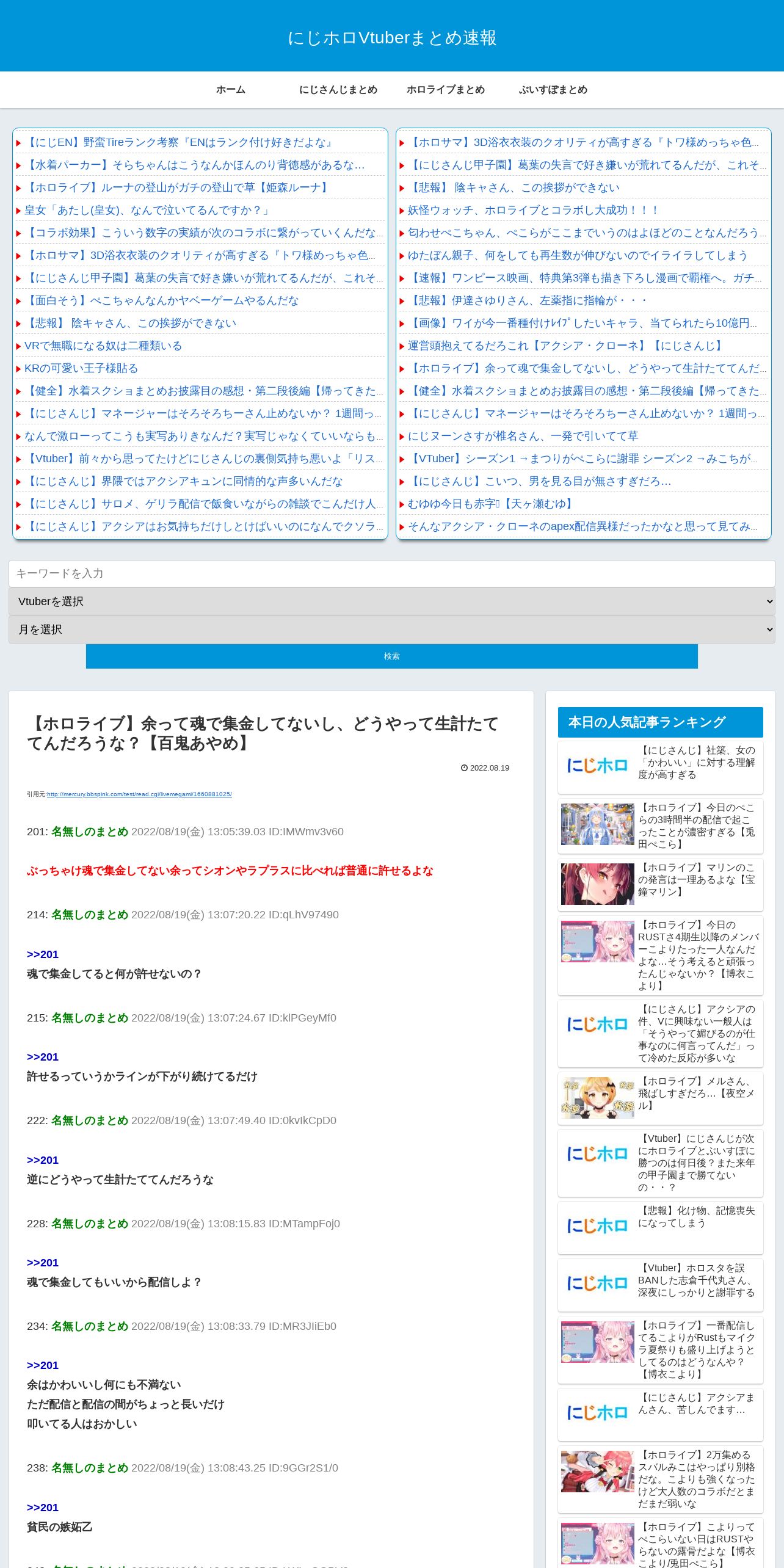This screenshot has width=784, height=1568.
Task: Open 妖怪ウォッチ、ホロライブとコラボ headline
Action: coord(533,210)
